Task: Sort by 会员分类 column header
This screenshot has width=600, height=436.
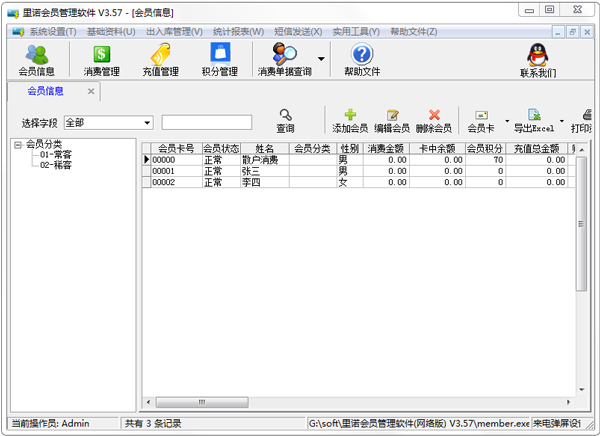Action: pyautogui.click(x=312, y=149)
